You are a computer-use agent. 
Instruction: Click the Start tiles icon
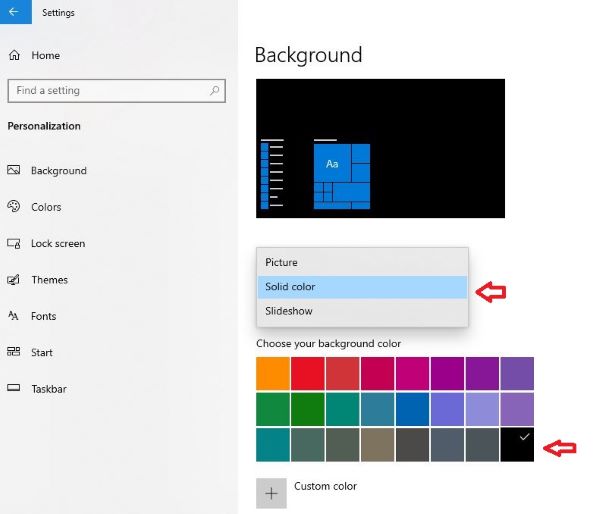click(x=14, y=352)
